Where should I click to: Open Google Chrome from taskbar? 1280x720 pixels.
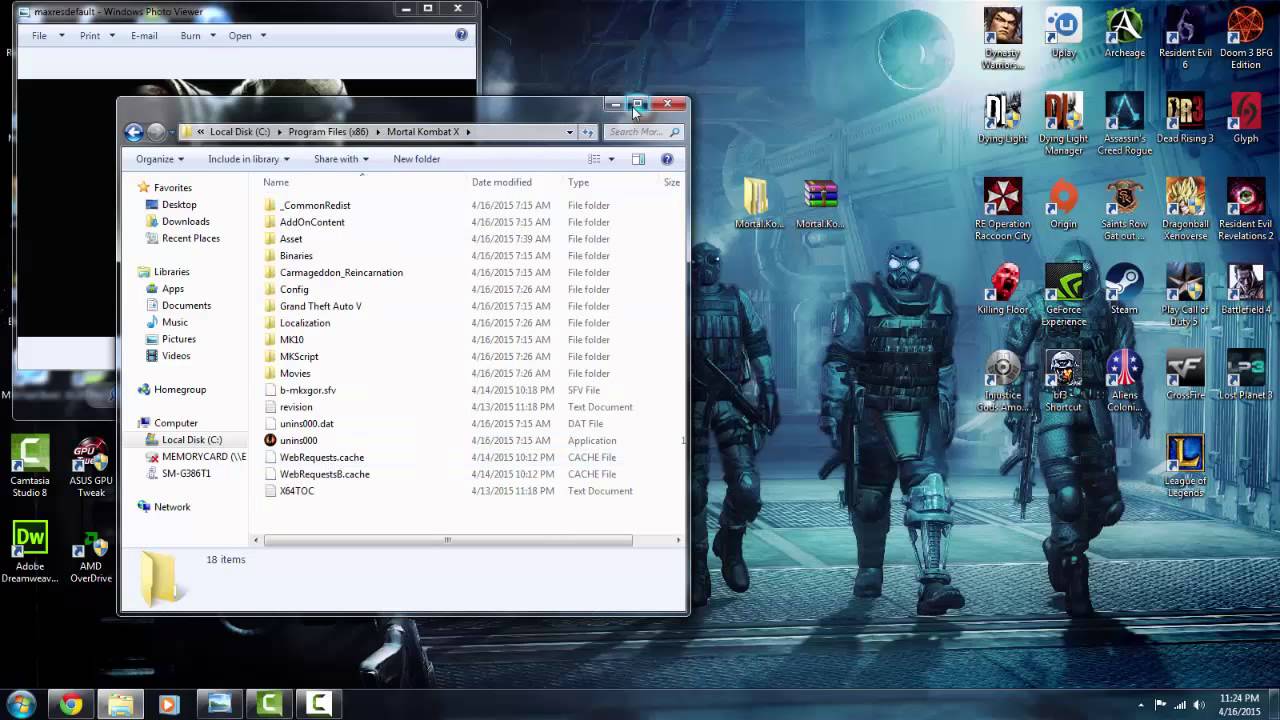click(70, 705)
